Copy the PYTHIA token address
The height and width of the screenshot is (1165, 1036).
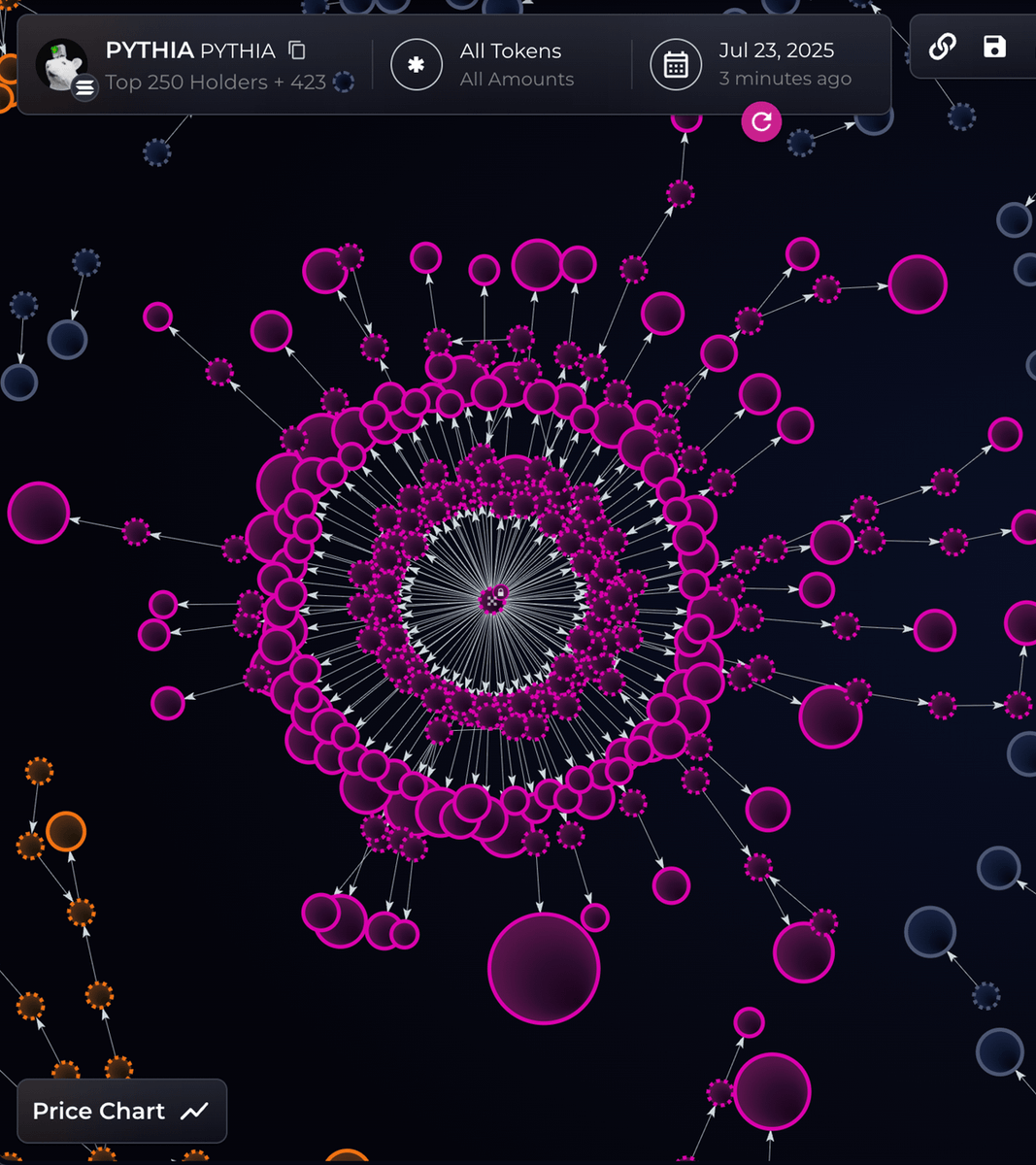(x=297, y=50)
